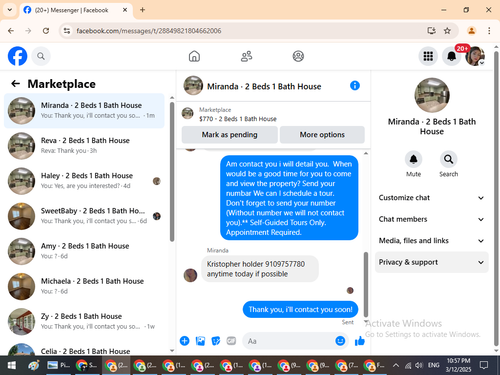Screen dimensions: 500x375
Task: Open the Groups icon in top navigation
Action: 298,56
